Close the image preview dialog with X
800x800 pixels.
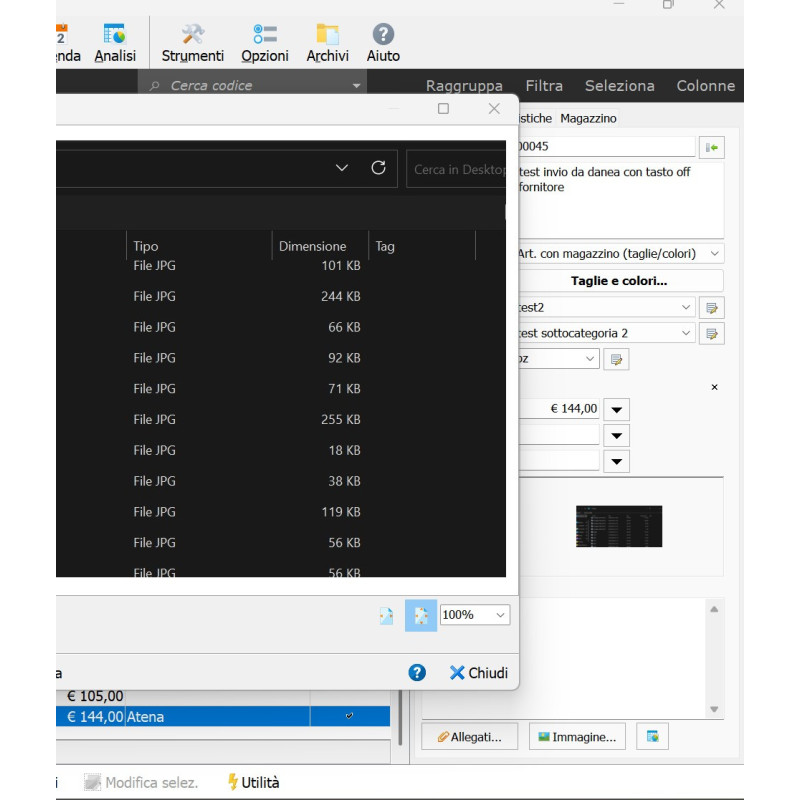pyautogui.click(x=494, y=109)
